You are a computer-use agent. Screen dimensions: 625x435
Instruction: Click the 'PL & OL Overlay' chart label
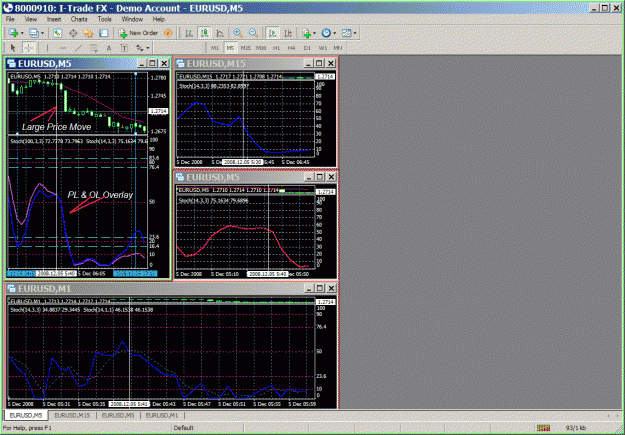[100, 195]
